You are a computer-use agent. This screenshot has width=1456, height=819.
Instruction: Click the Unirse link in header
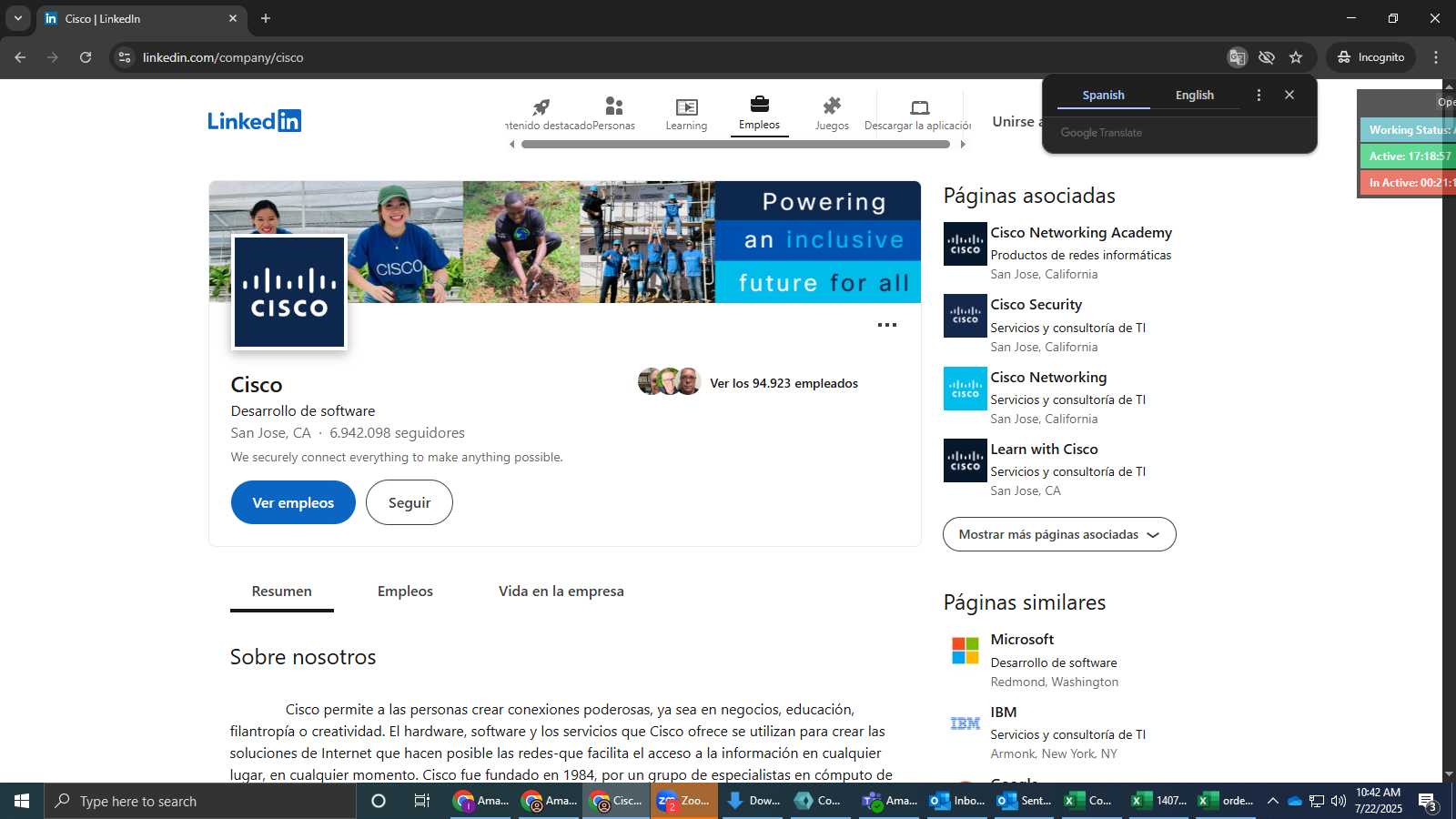1016,121
